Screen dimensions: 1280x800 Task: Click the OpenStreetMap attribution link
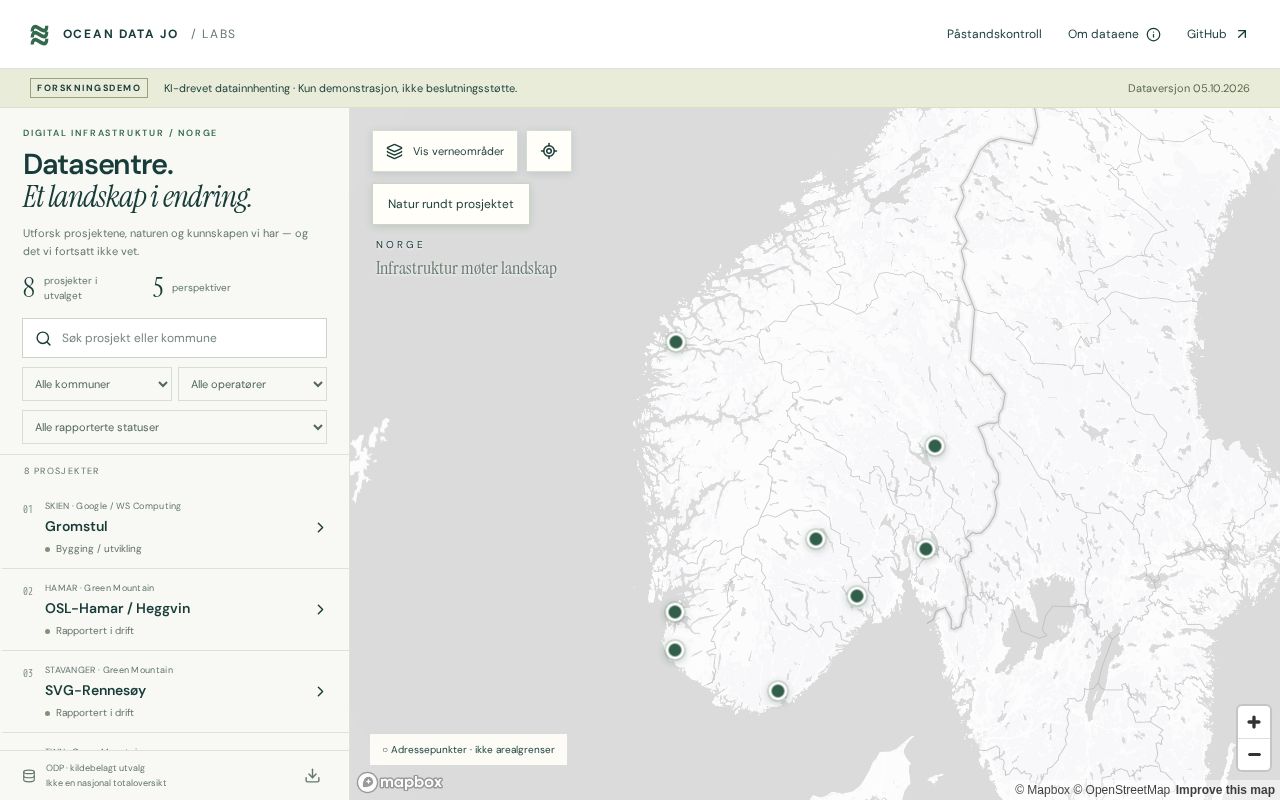(x=1121, y=790)
